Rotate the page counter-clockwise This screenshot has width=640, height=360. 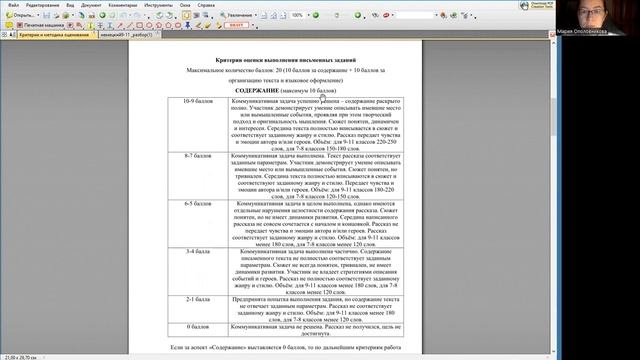point(159,15)
